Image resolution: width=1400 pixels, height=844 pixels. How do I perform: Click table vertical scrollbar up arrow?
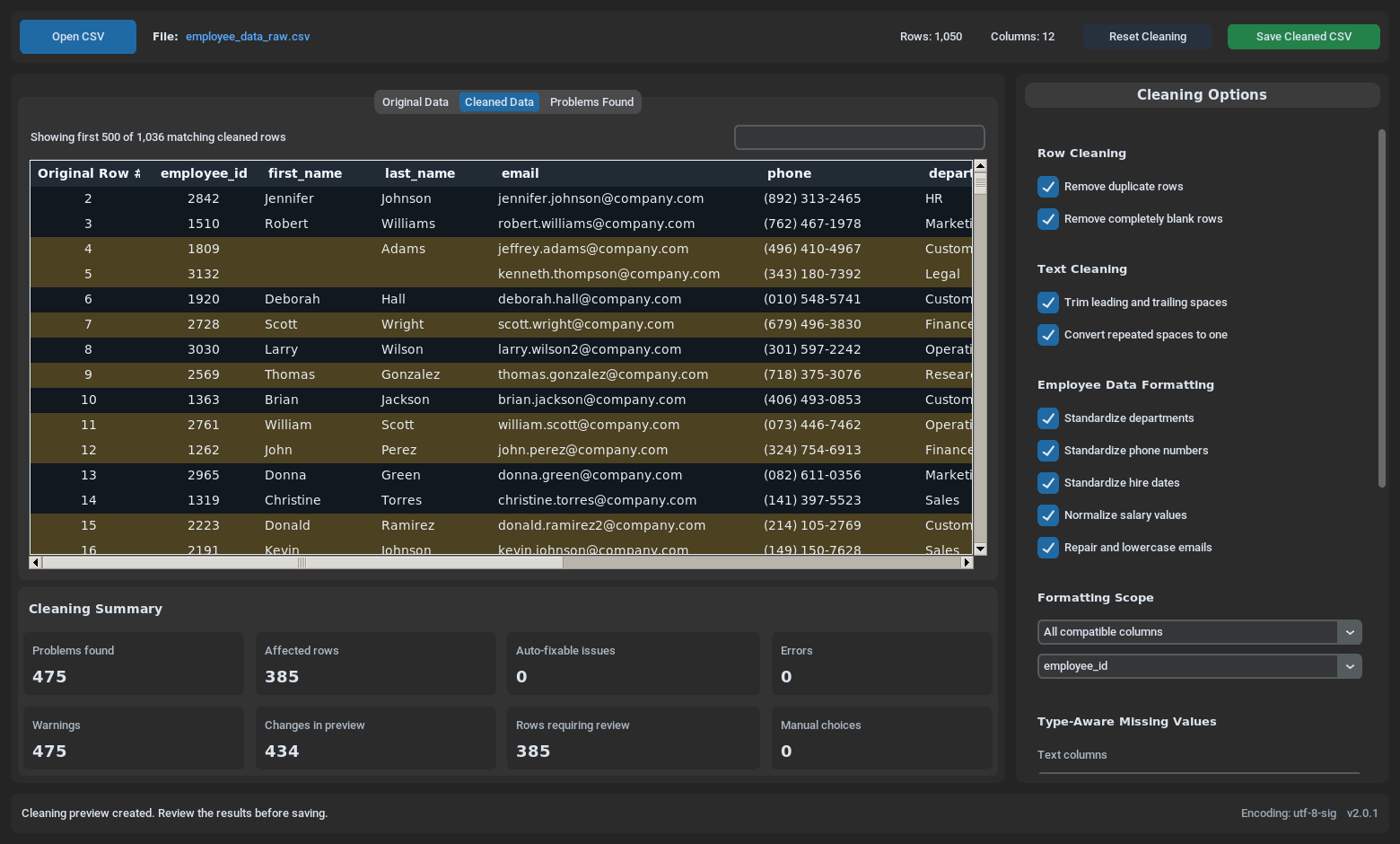tap(980, 165)
